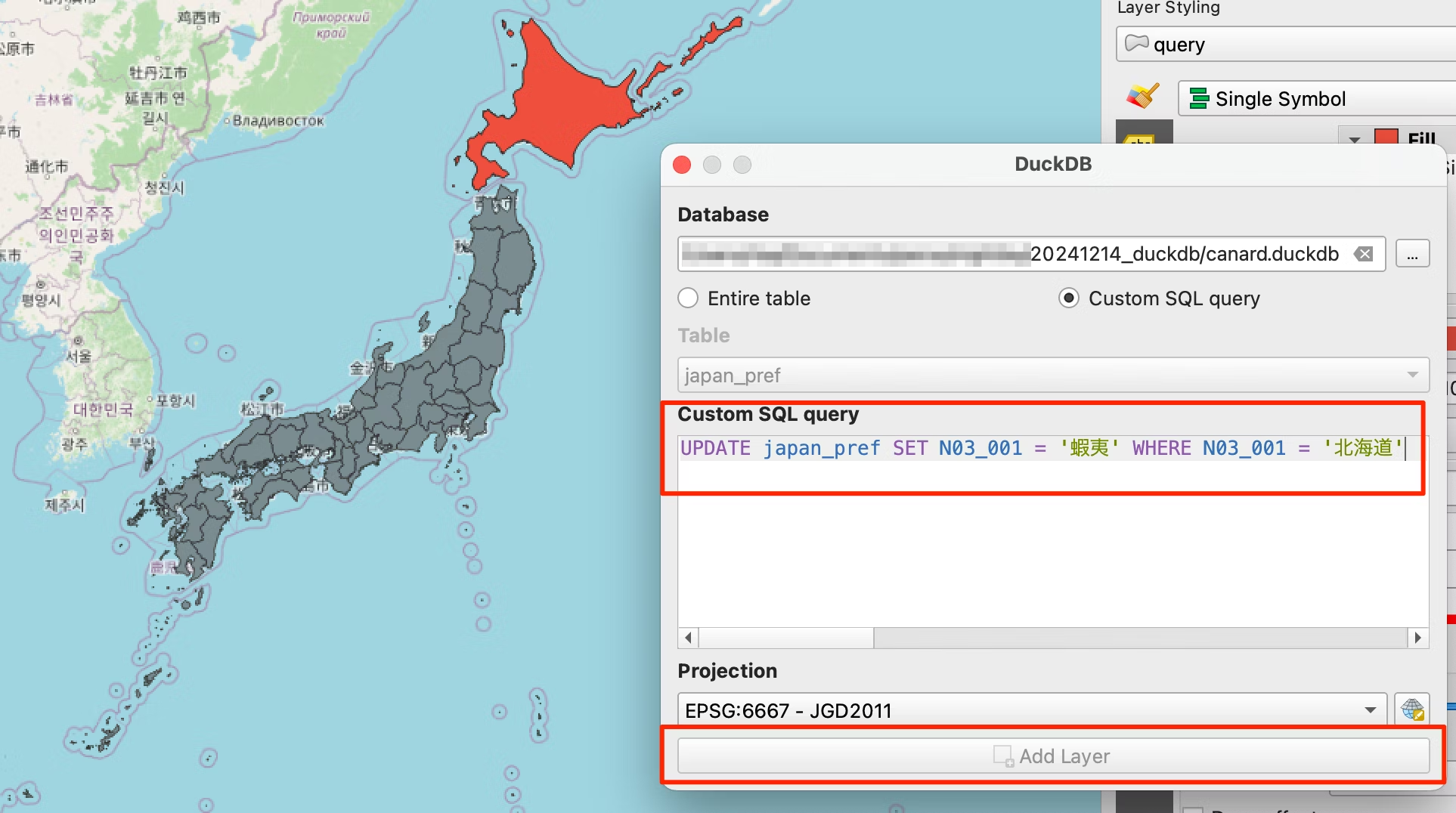This screenshot has width=1456, height=813.
Task: Close the DuckDB dialog window
Action: click(x=682, y=165)
